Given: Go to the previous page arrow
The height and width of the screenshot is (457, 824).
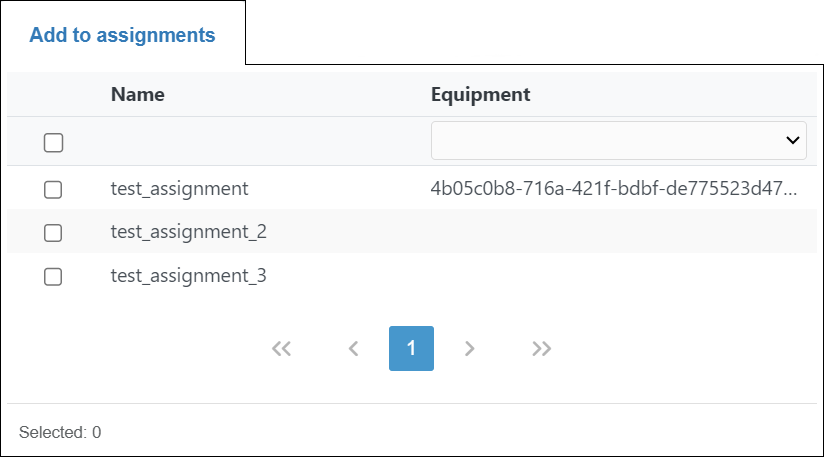Looking at the screenshot, I should click(x=353, y=349).
